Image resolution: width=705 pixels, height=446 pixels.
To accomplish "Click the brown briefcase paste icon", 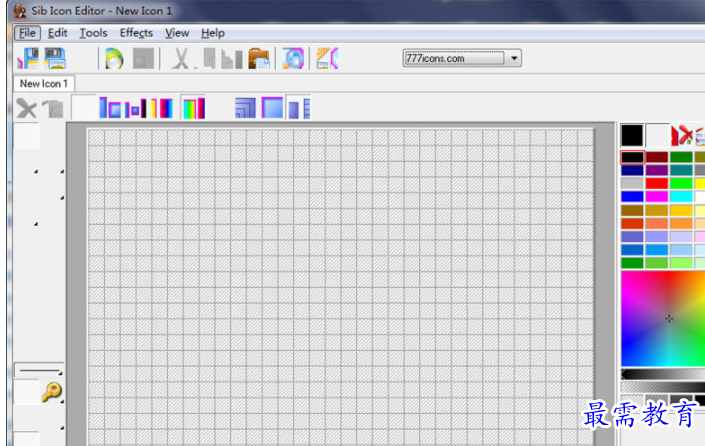I will click(x=259, y=58).
